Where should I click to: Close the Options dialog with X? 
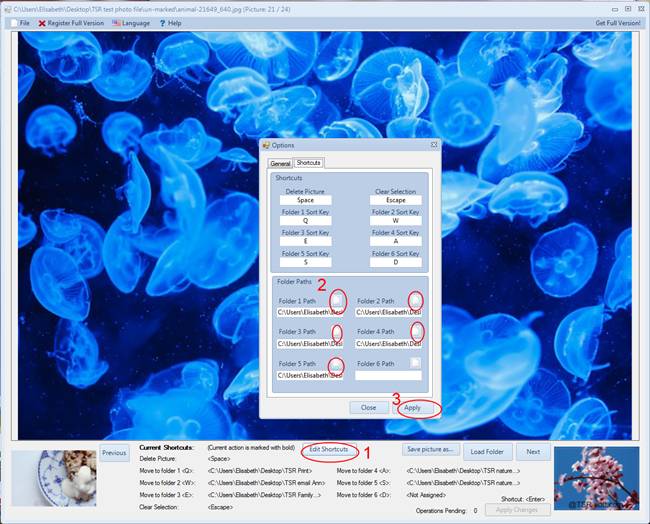[433, 145]
